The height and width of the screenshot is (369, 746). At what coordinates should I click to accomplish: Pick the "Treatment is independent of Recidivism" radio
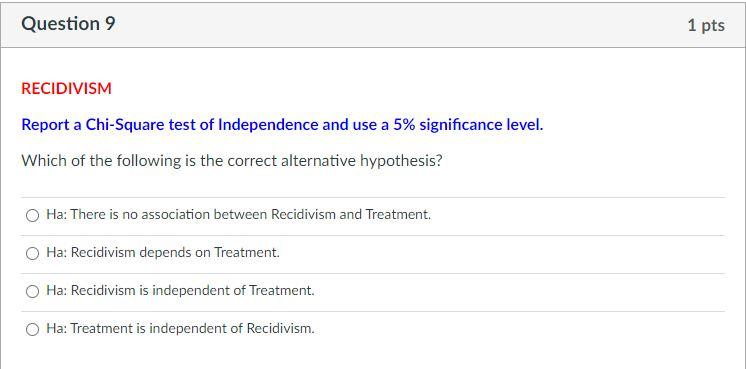point(32,330)
